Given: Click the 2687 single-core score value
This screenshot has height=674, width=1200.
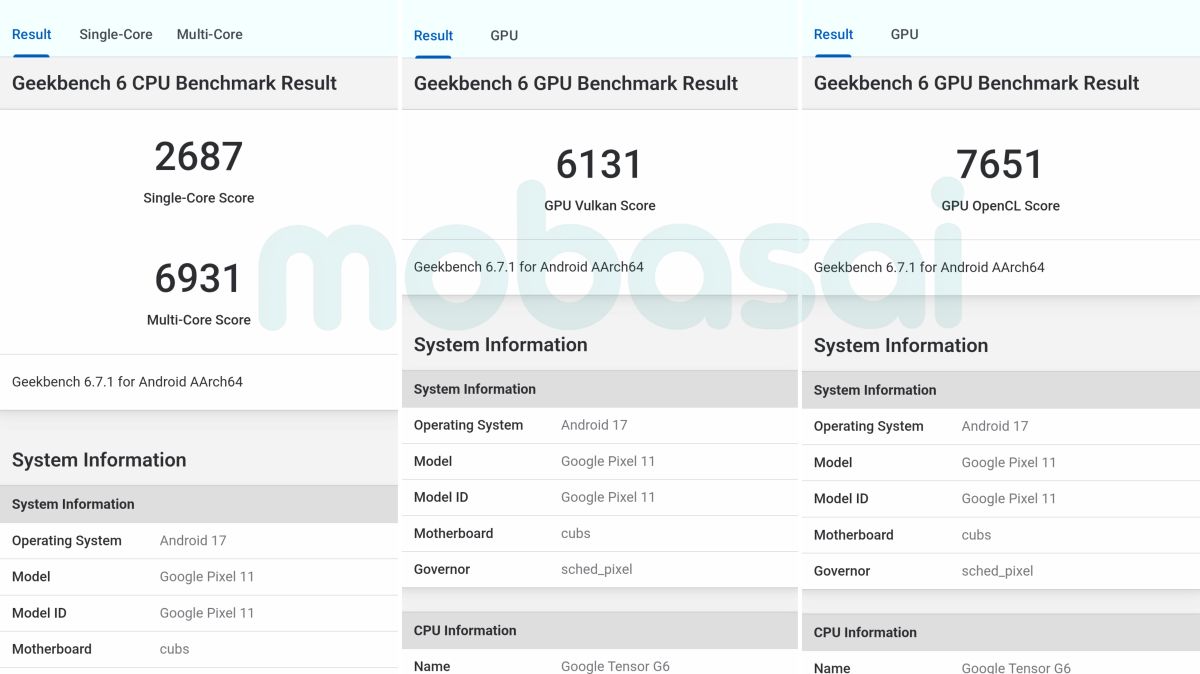Looking at the screenshot, I should [x=199, y=157].
